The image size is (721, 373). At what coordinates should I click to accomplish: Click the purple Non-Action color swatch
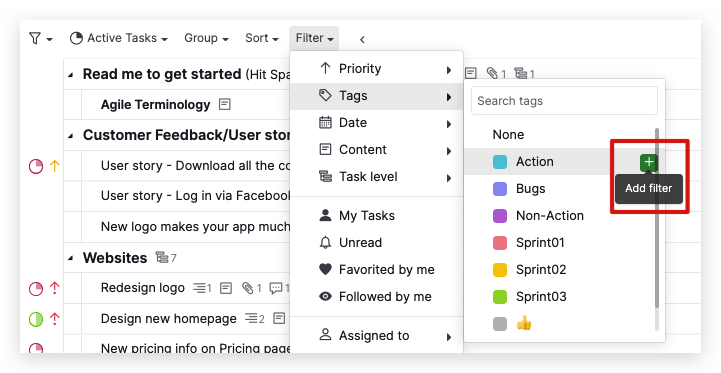pyautogui.click(x=500, y=216)
